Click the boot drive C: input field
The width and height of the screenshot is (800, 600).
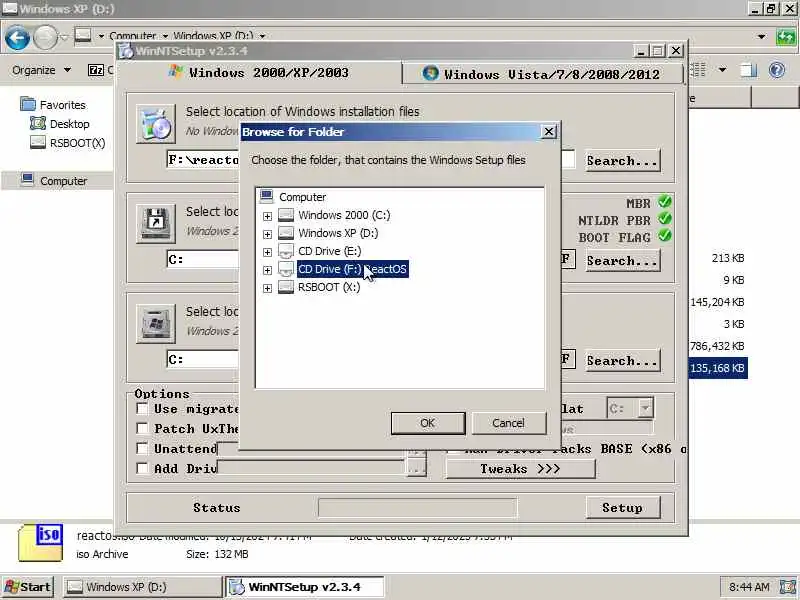(x=203, y=259)
